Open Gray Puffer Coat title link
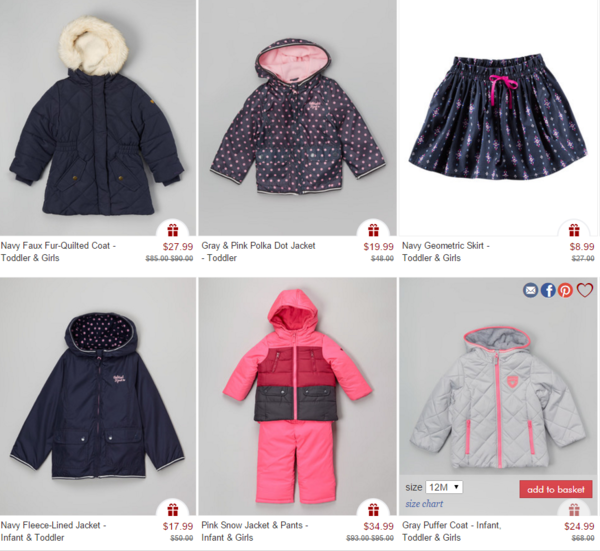Image resolution: width=600 pixels, height=551 pixels. (x=452, y=531)
